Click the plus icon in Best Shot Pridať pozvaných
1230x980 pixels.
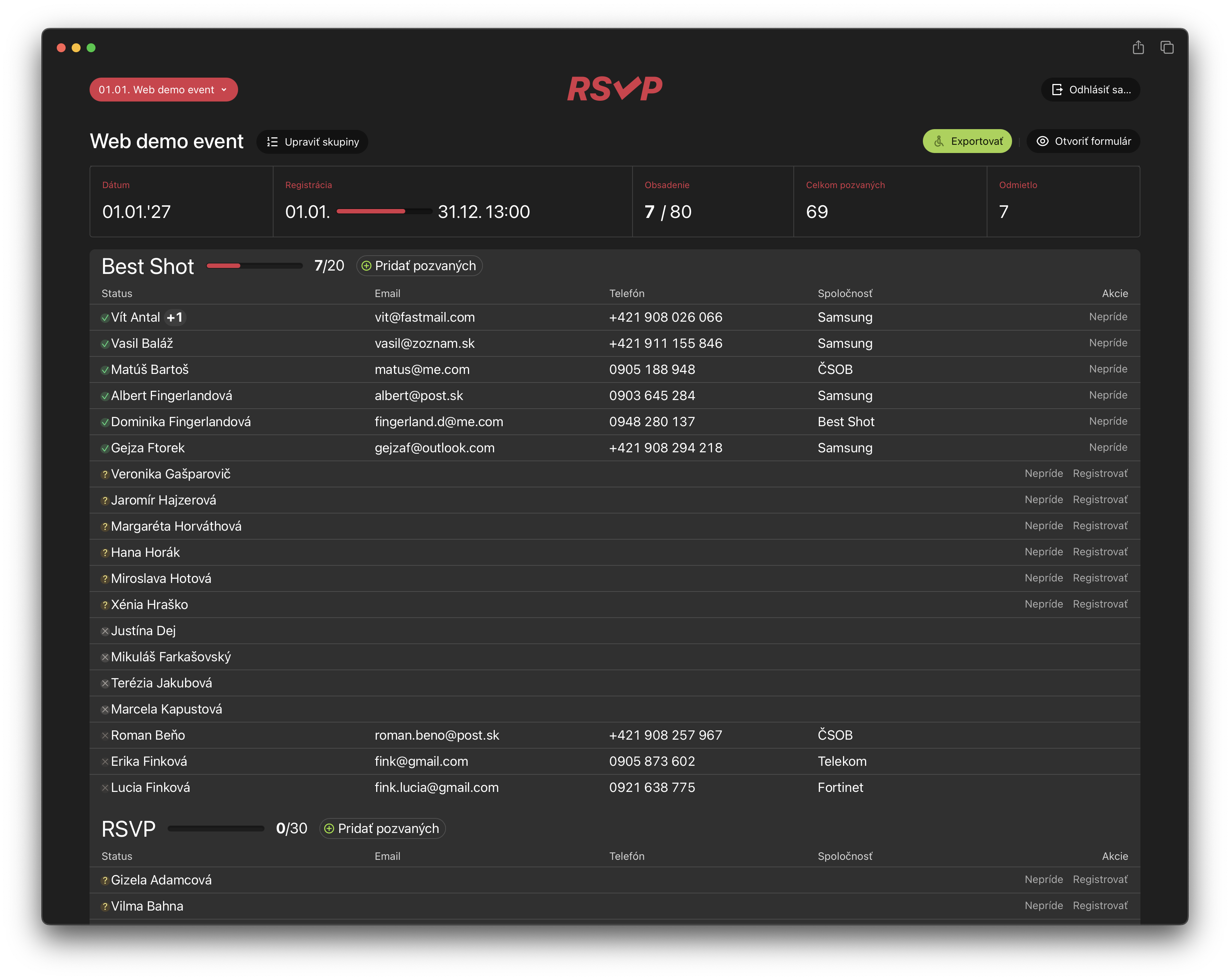pyautogui.click(x=366, y=266)
